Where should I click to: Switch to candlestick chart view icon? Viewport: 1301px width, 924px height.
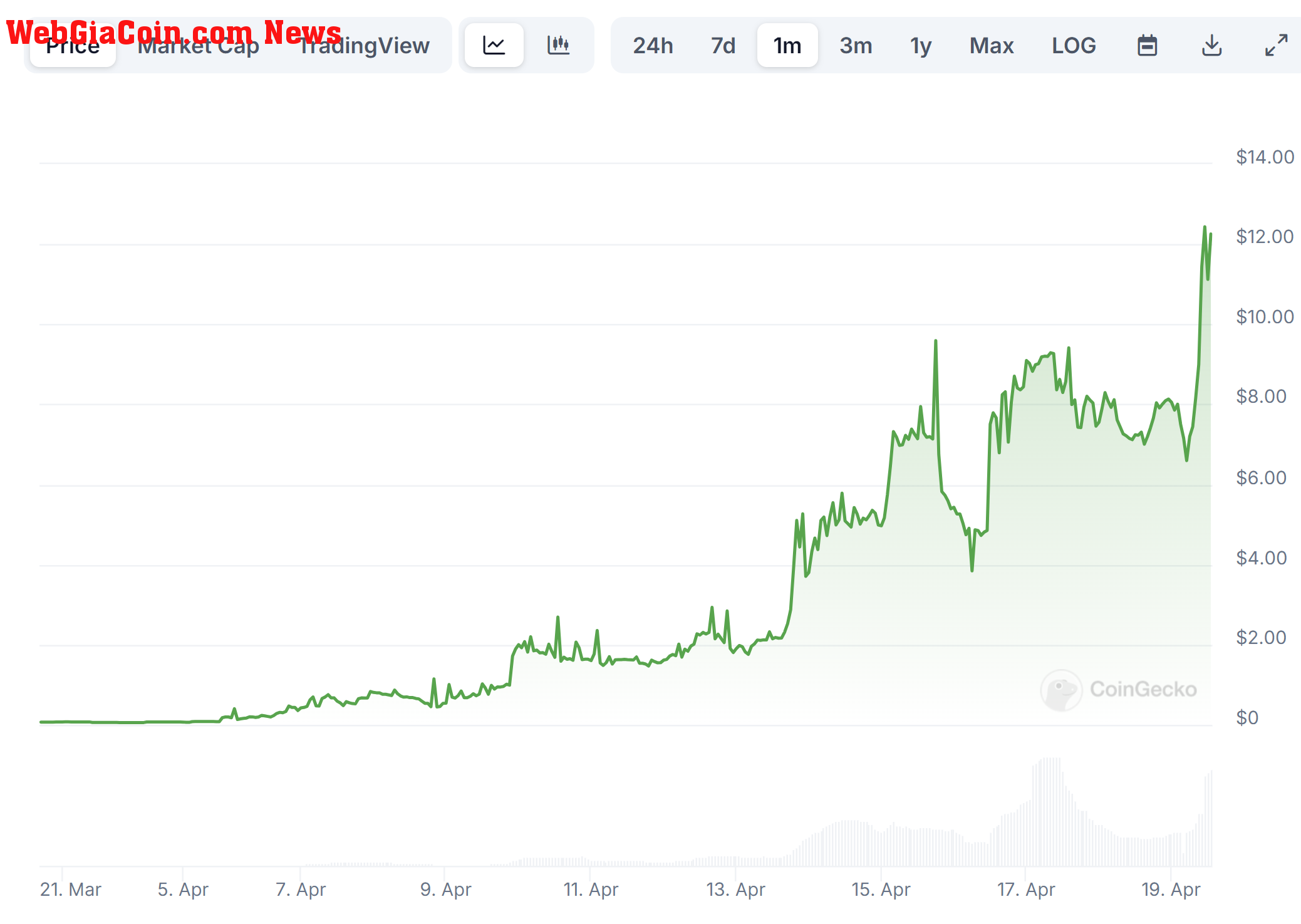point(558,45)
